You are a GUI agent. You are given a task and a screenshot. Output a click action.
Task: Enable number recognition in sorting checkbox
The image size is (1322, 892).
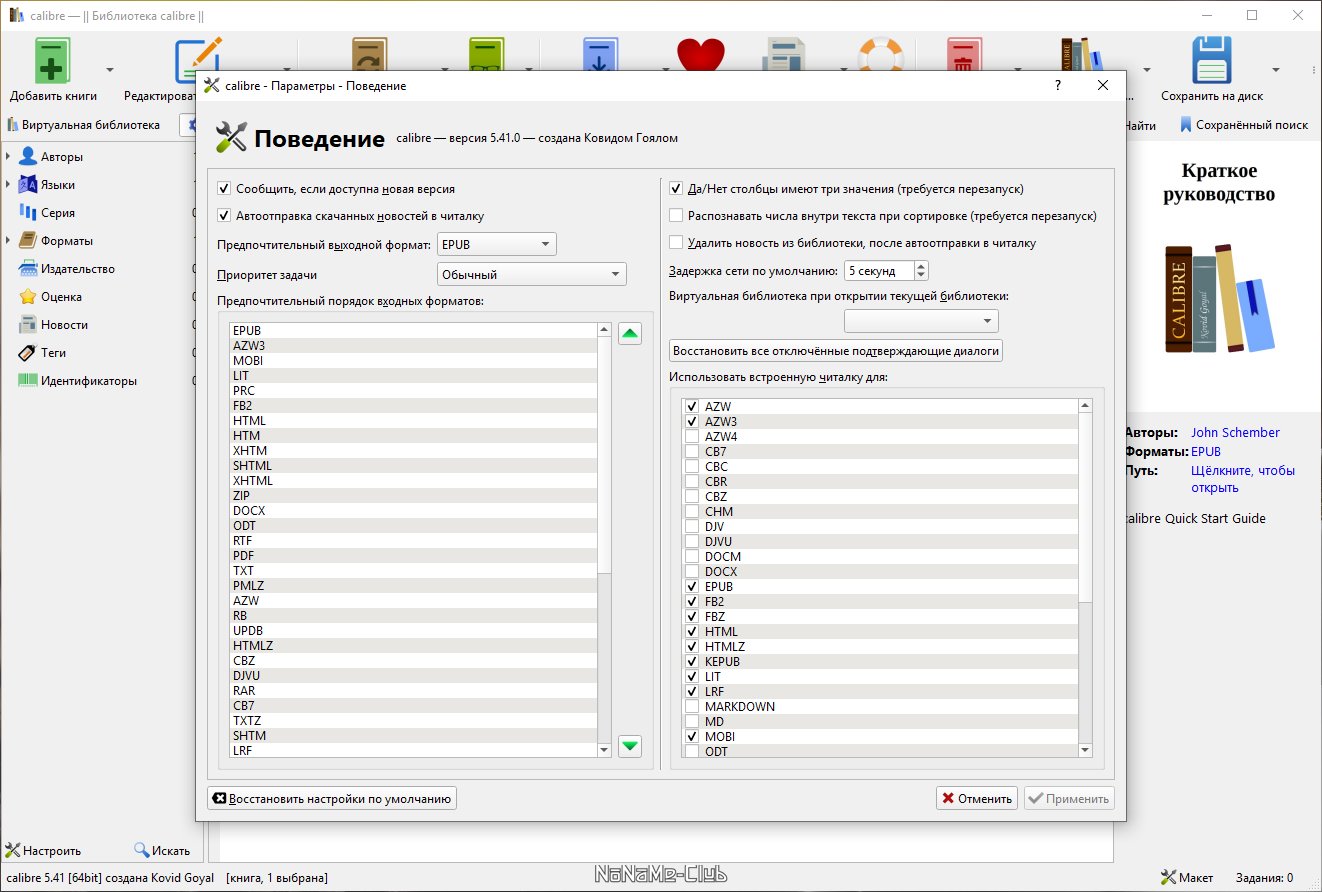(676, 215)
